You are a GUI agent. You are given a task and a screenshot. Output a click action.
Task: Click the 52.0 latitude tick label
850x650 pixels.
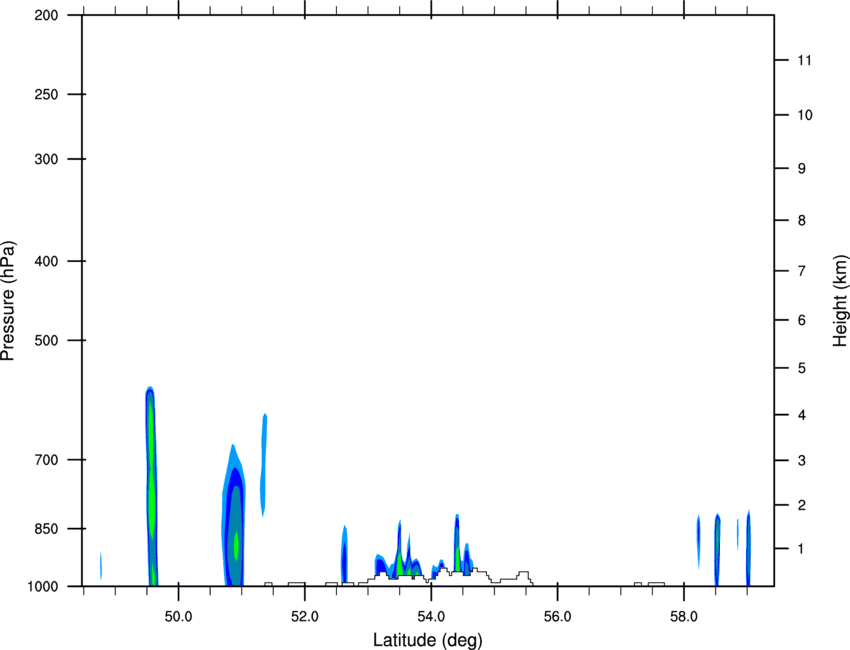click(305, 617)
